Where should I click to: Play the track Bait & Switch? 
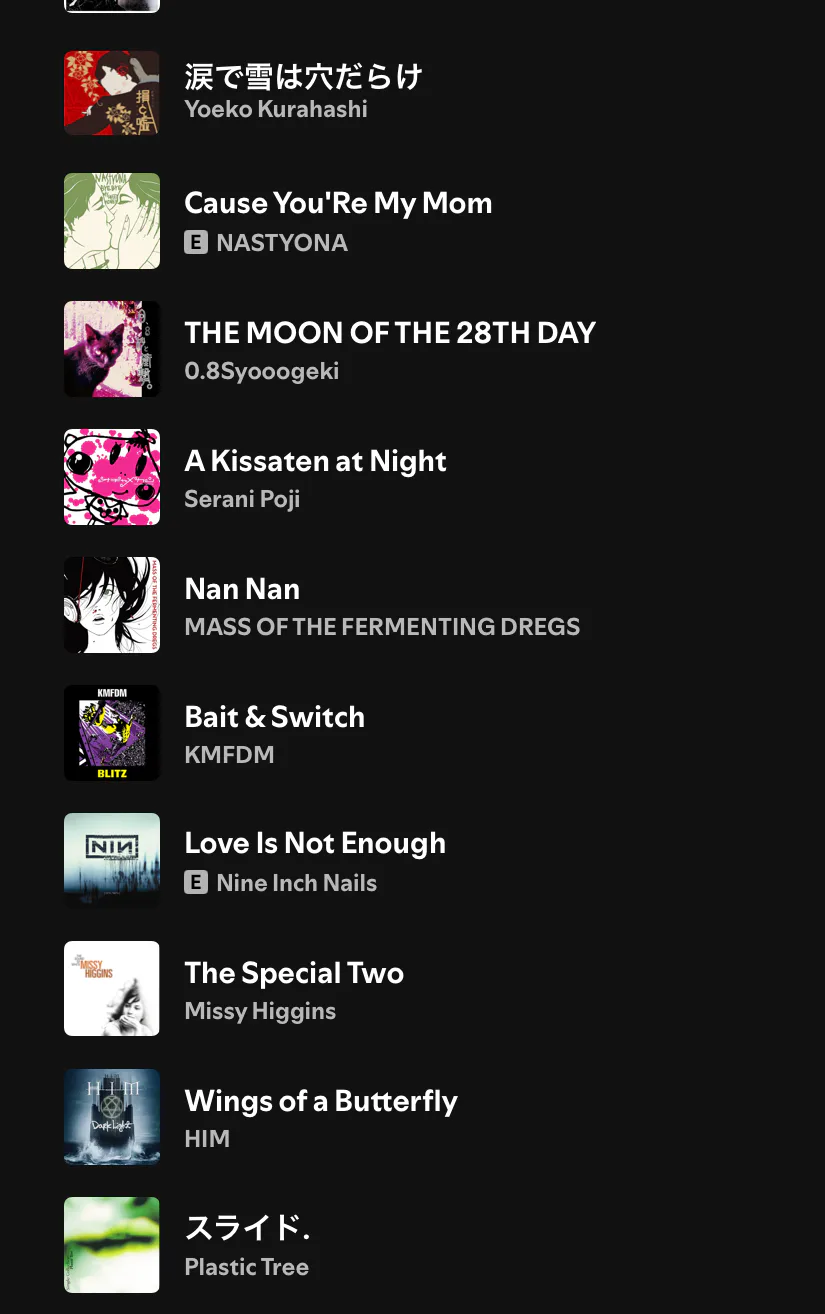pyautogui.click(x=275, y=716)
